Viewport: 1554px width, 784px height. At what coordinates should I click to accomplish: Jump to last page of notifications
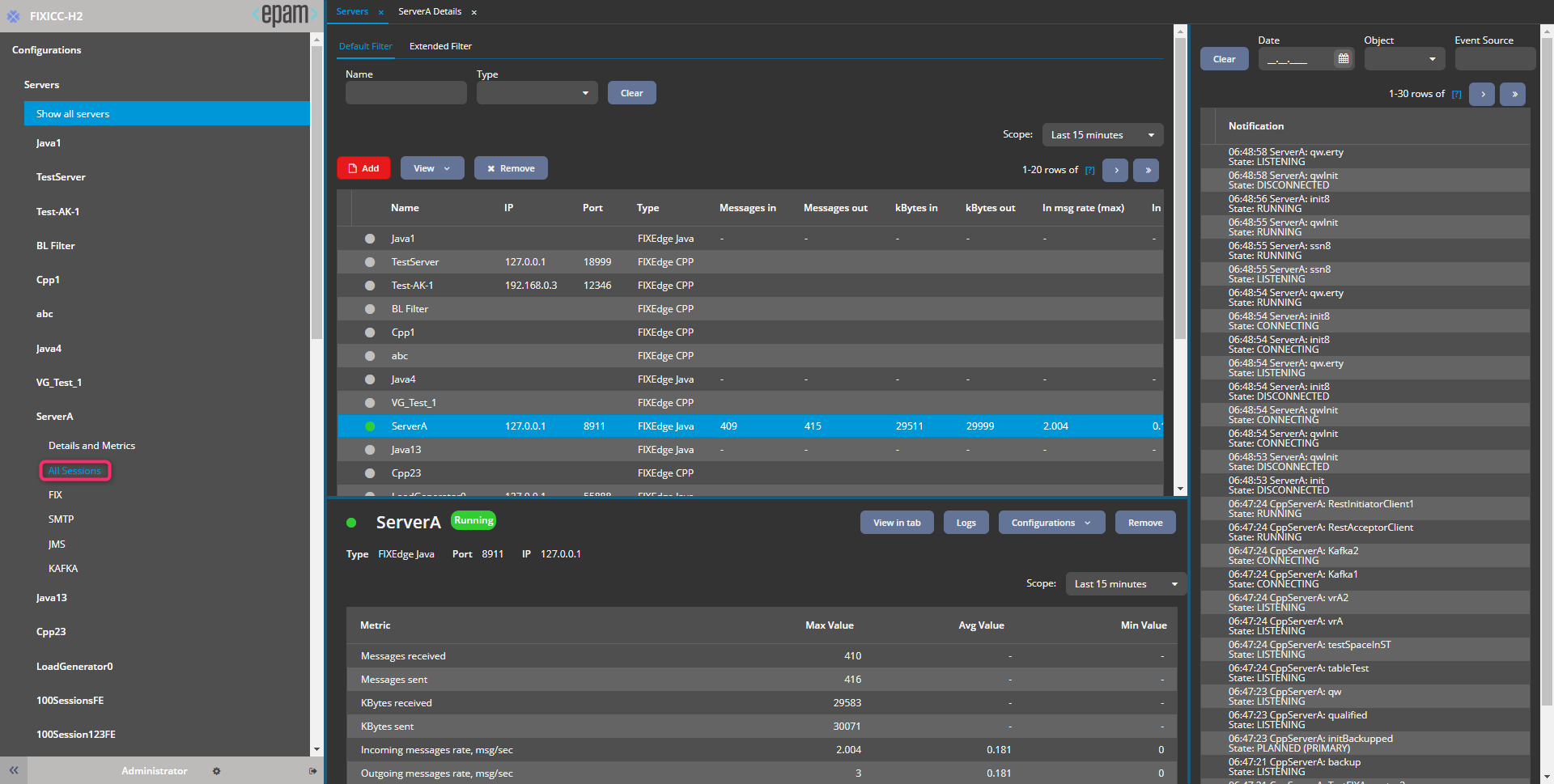point(1514,94)
